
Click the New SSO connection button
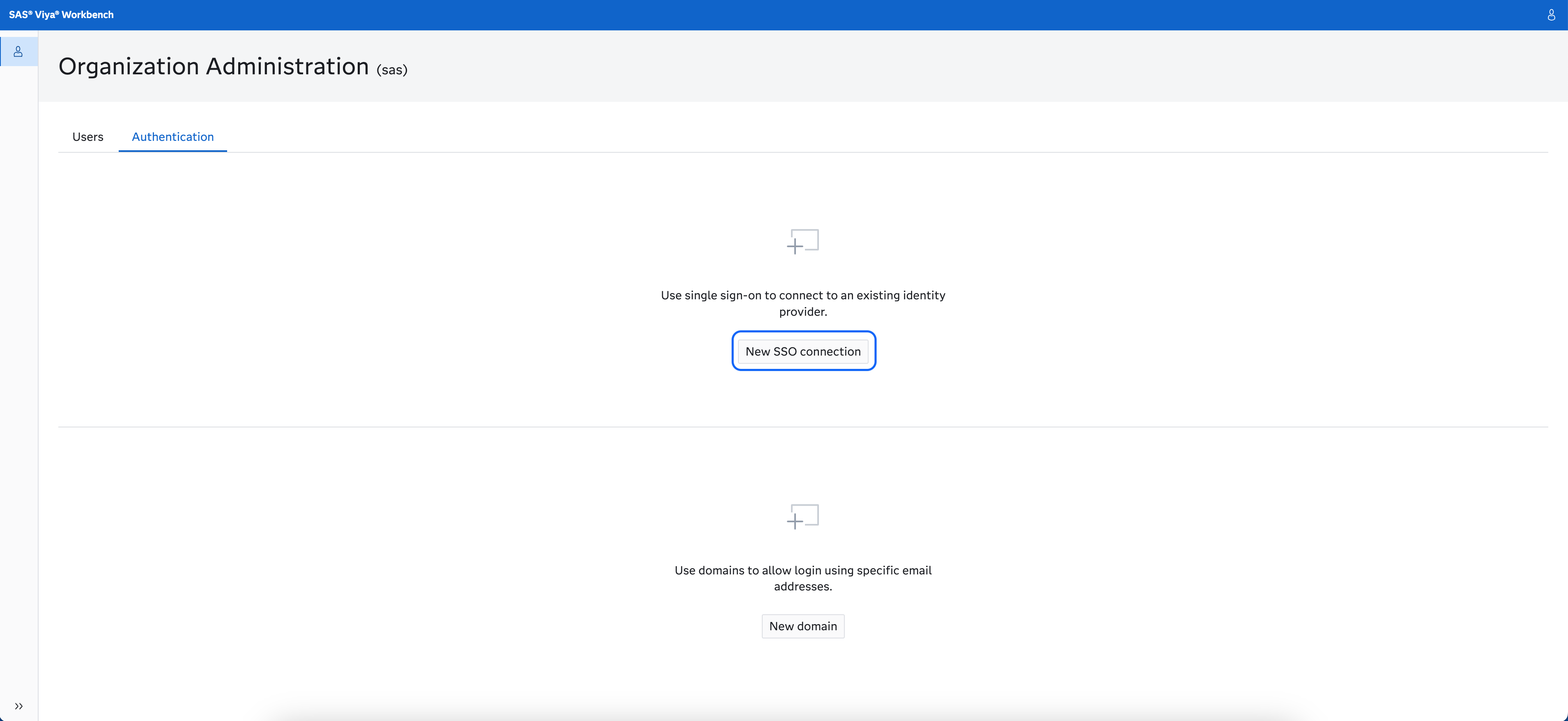point(803,351)
